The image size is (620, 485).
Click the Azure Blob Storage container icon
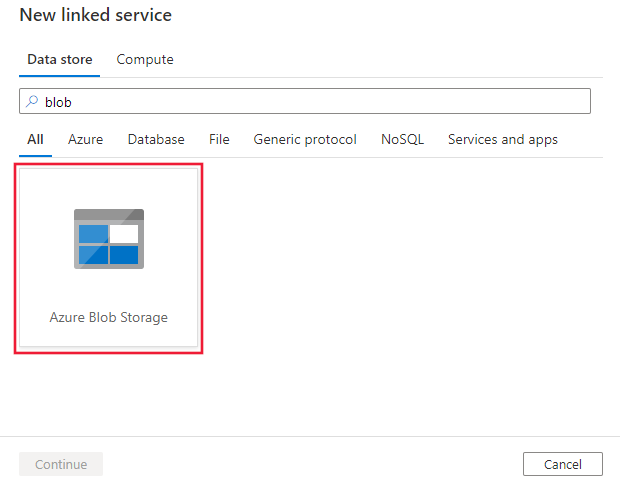[109, 238]
